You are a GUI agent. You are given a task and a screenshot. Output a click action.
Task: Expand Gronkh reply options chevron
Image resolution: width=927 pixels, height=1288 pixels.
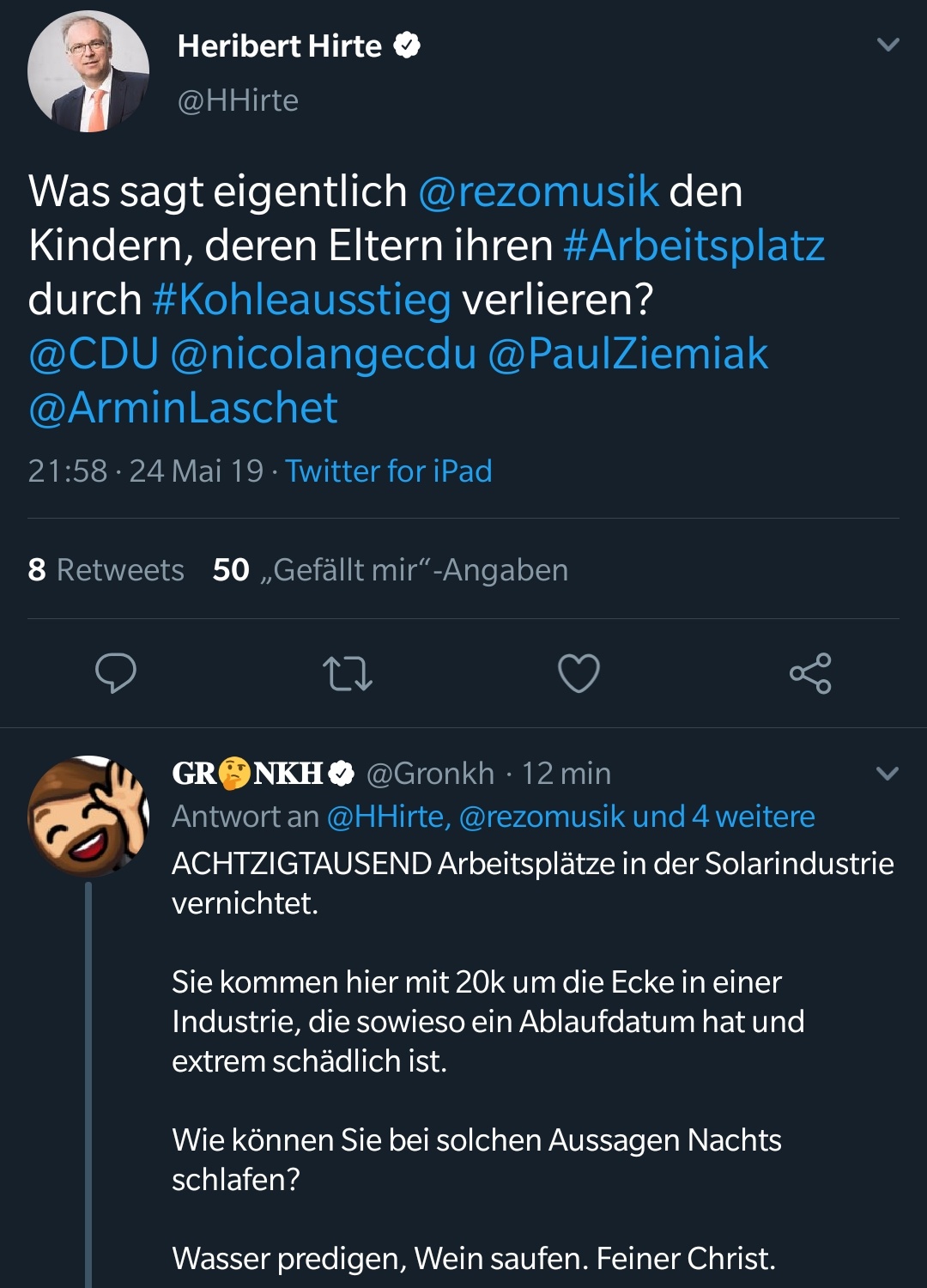click(x=887, y=774)
